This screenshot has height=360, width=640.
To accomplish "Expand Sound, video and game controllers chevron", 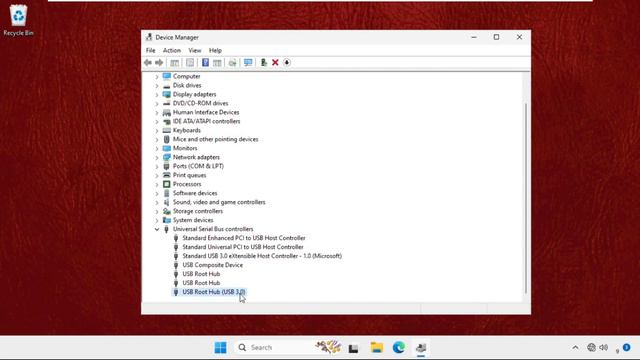I will [x=157, y=202].
